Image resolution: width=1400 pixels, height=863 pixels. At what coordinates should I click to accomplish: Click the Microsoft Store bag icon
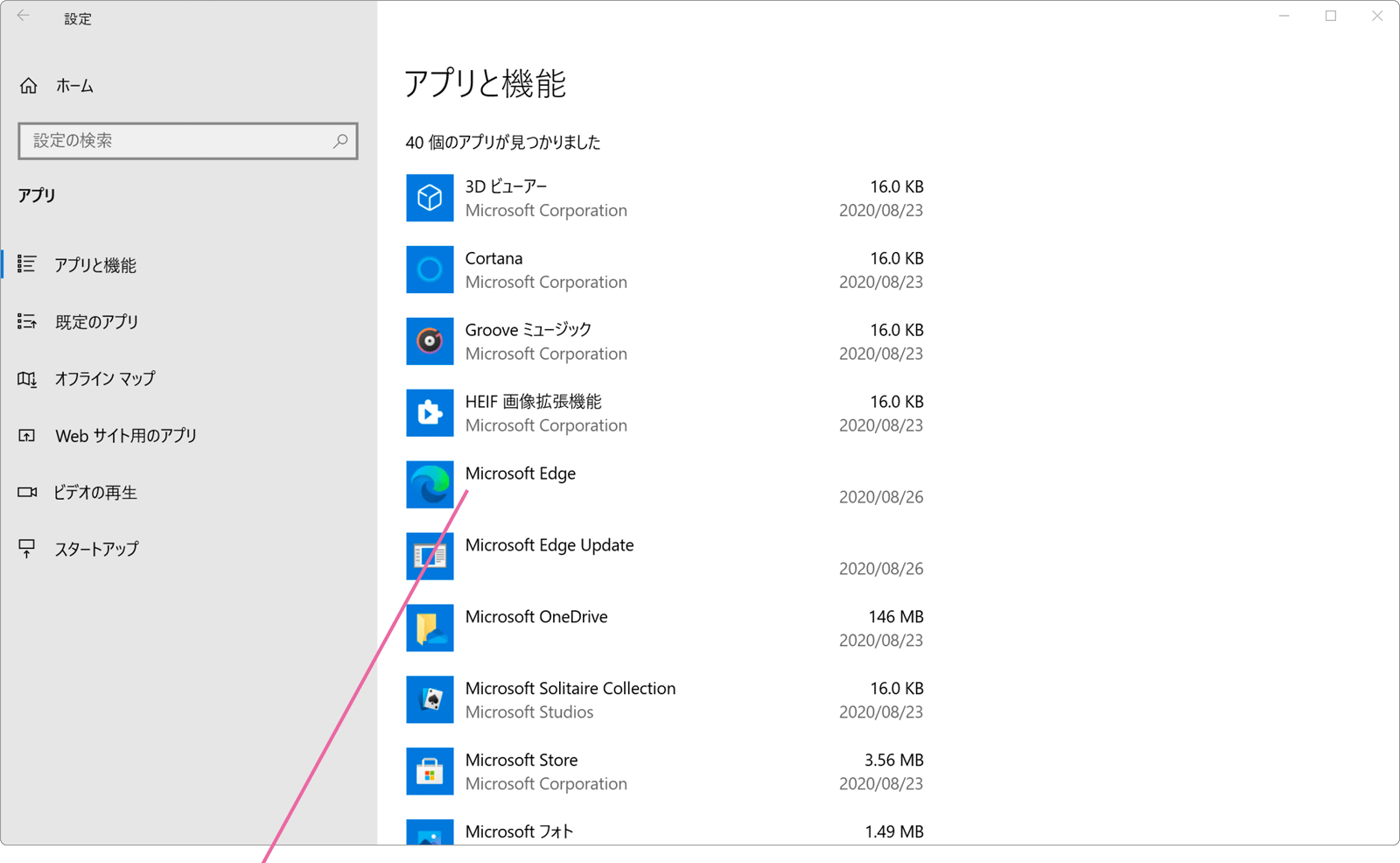[430, 772]
